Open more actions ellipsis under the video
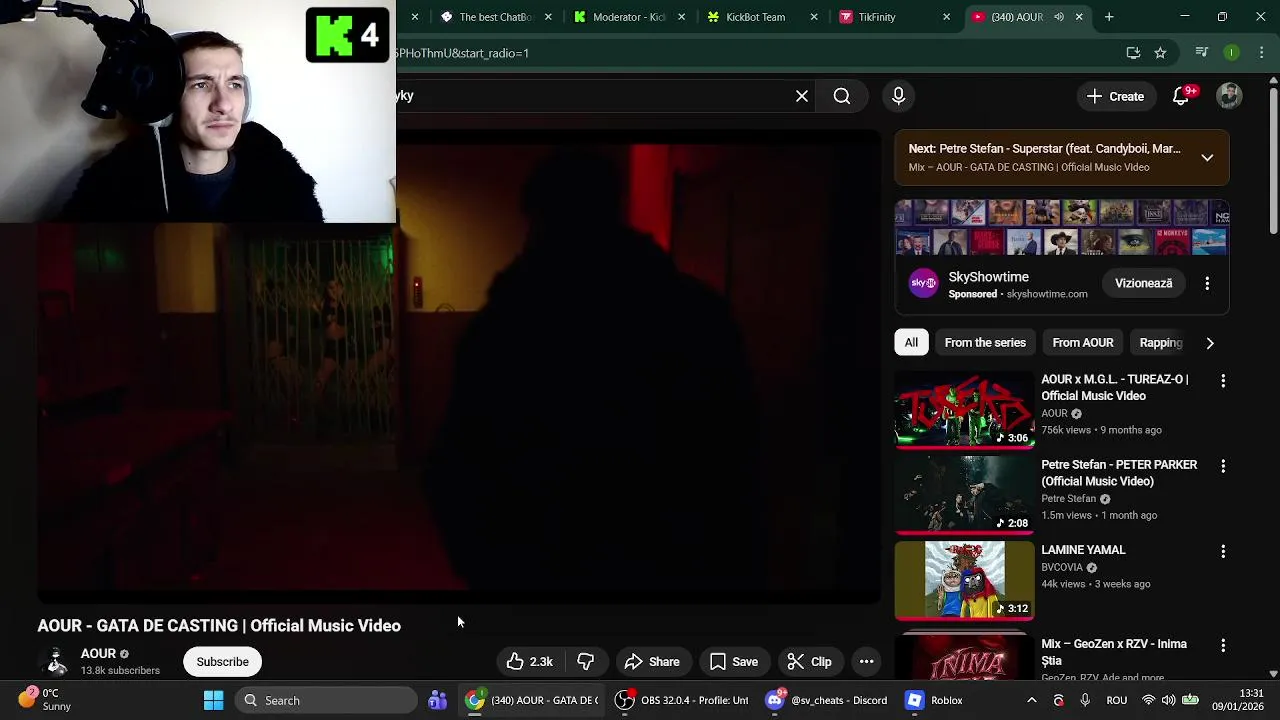Viewport: 1280px width, 720px height. point(867,662)
